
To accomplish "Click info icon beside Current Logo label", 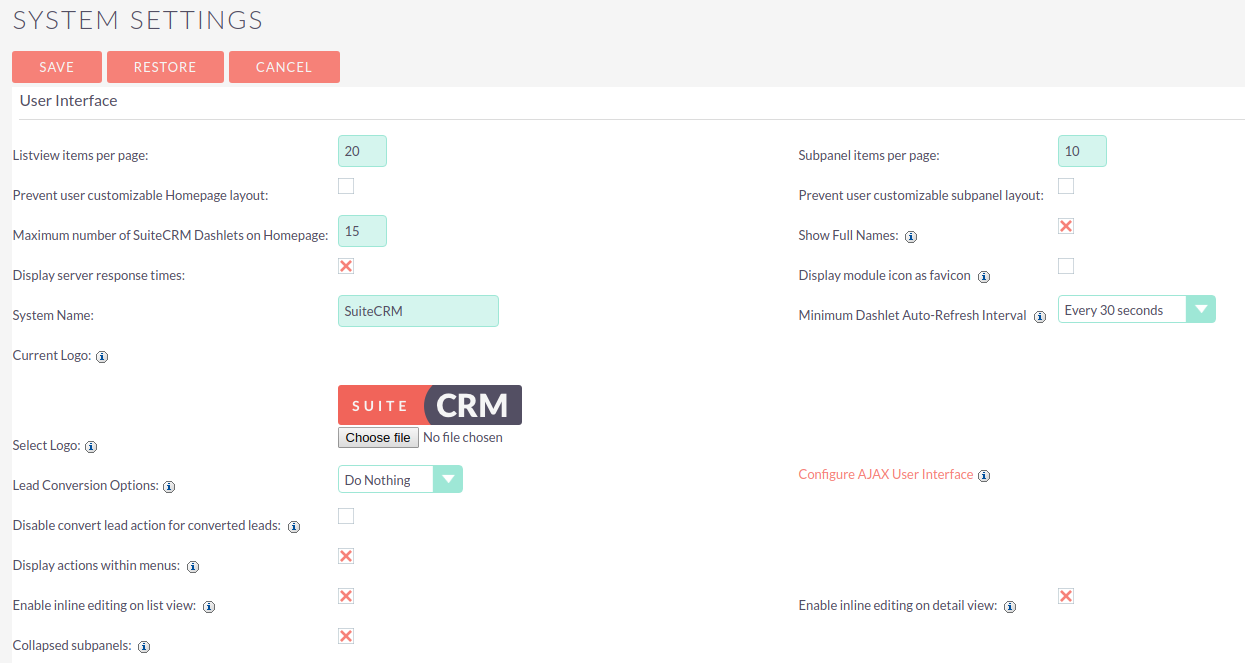I will coord(102,356).
